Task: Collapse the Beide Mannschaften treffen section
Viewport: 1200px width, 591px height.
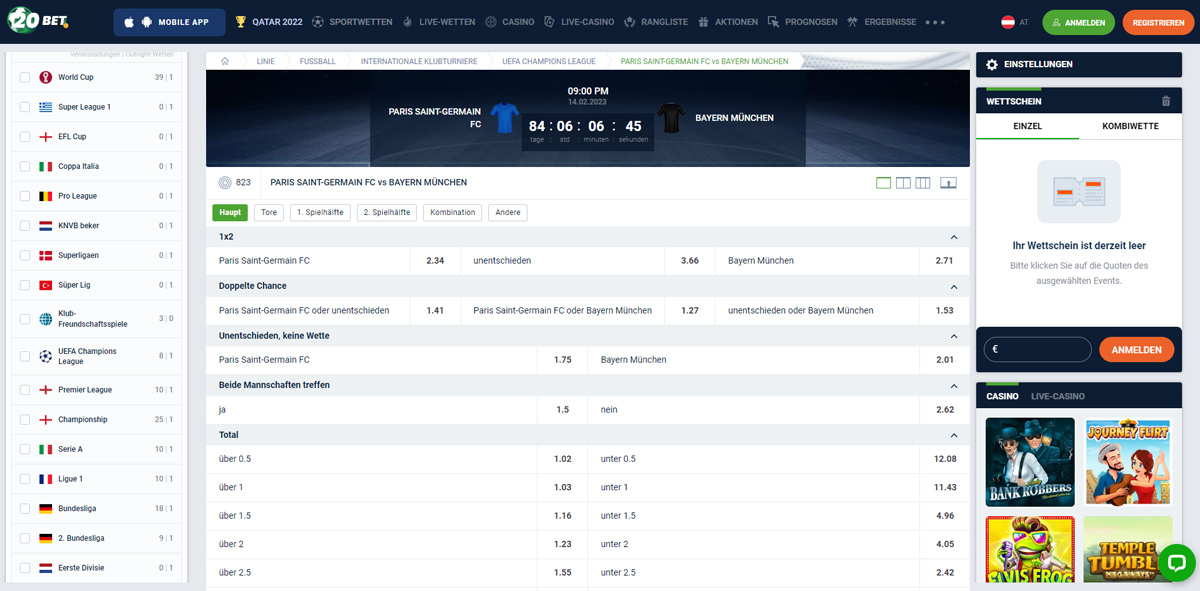Action: [953, 385]
